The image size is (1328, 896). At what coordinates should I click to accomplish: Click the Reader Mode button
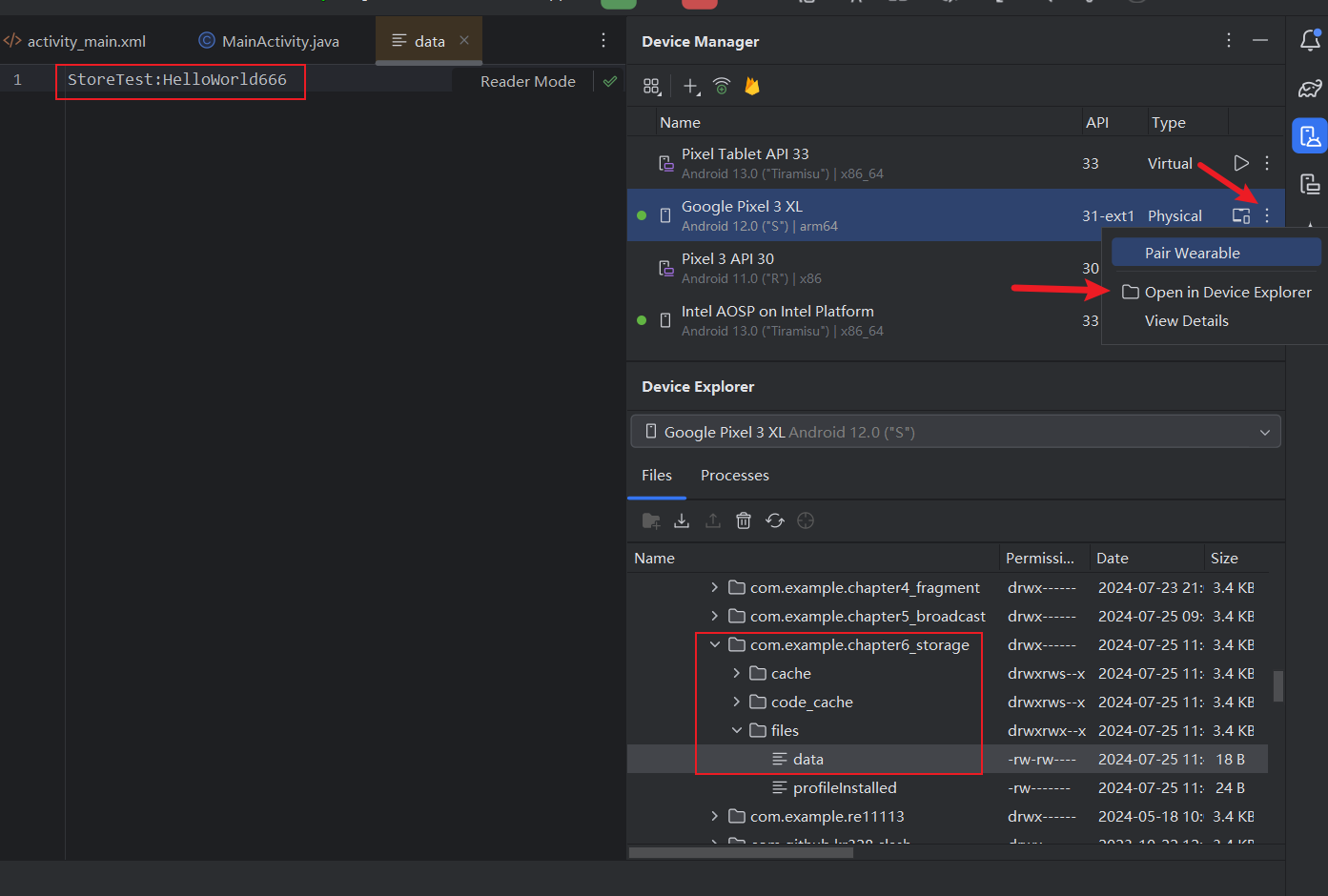[527, 82]
